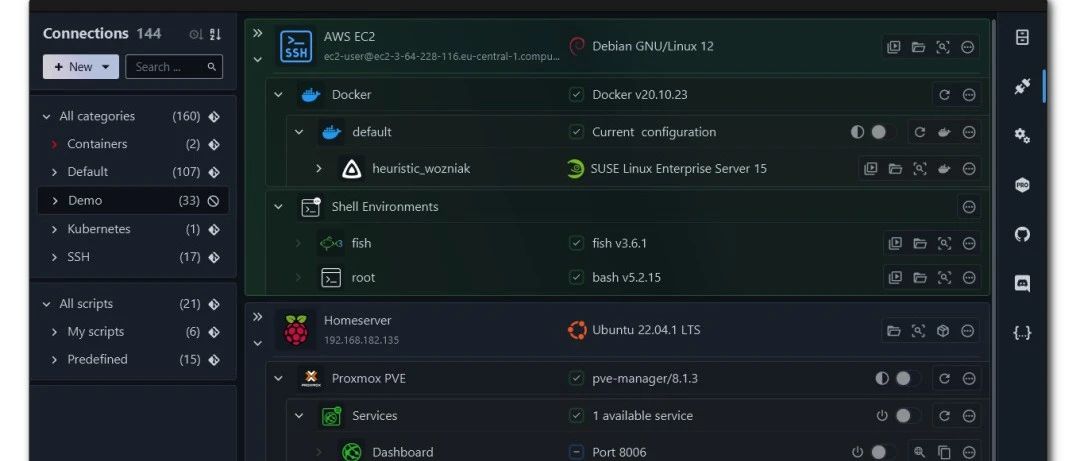The height and width of the screenshot is (461, 1080).
Task: Click fish v3.6.1 status checkbox
Action: point(577,243)
